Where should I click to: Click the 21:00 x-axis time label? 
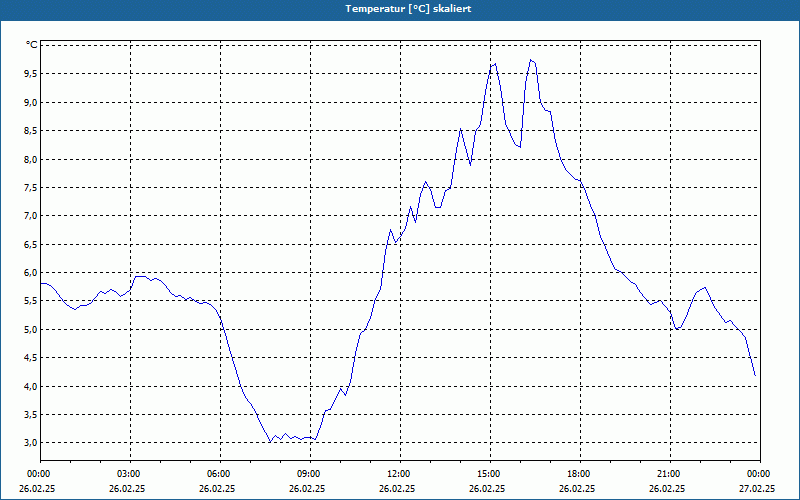tap(670, 474)
